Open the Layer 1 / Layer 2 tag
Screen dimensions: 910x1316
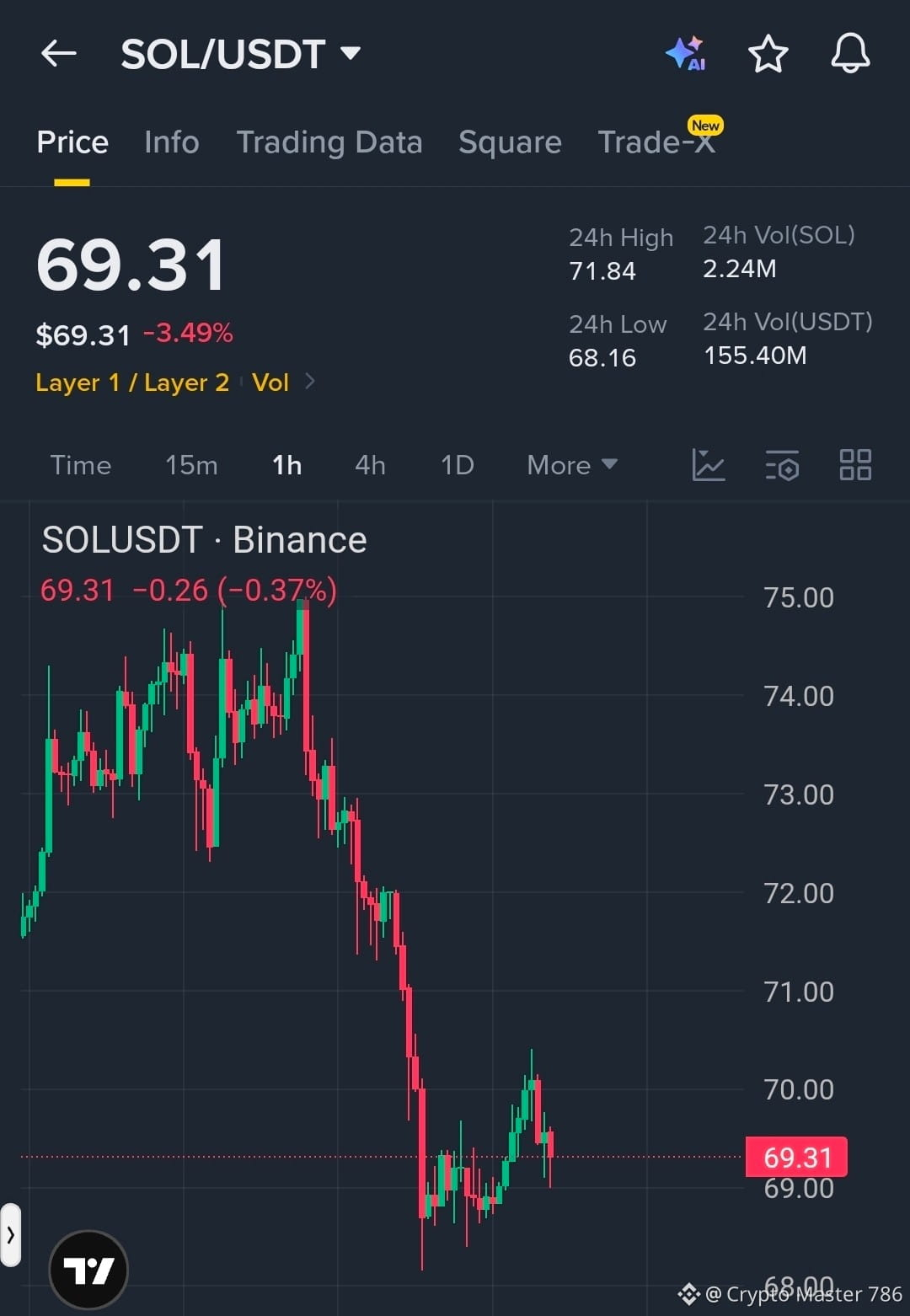[x=132, y=382]
